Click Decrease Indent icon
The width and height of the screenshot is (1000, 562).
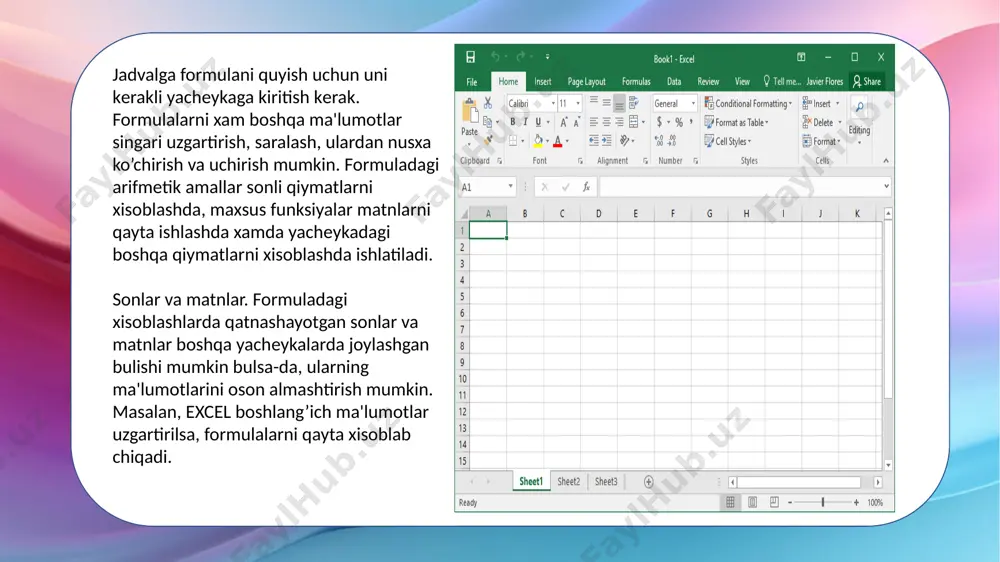tap(594, 141)
